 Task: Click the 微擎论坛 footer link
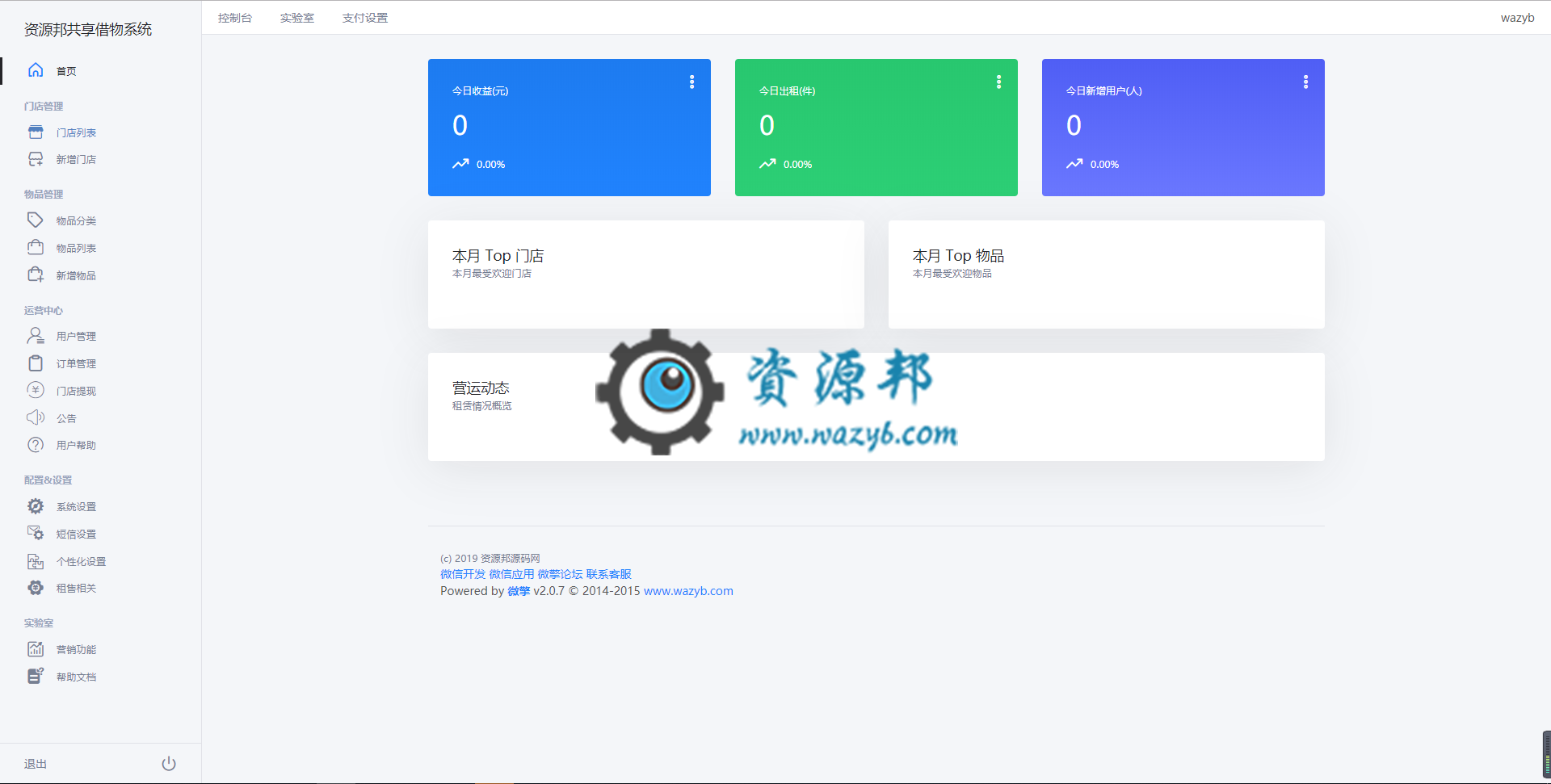[x=560, y=574]
